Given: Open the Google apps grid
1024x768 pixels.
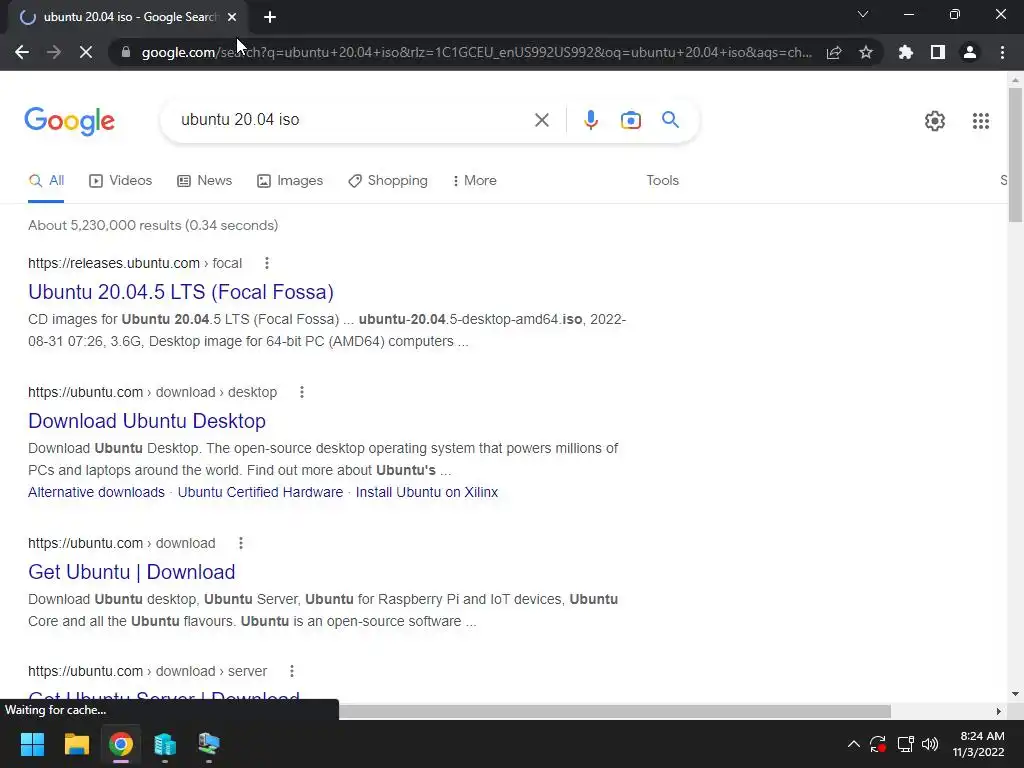Looking at the screenshot, I should pyautogui.click(x=980, y=121).
